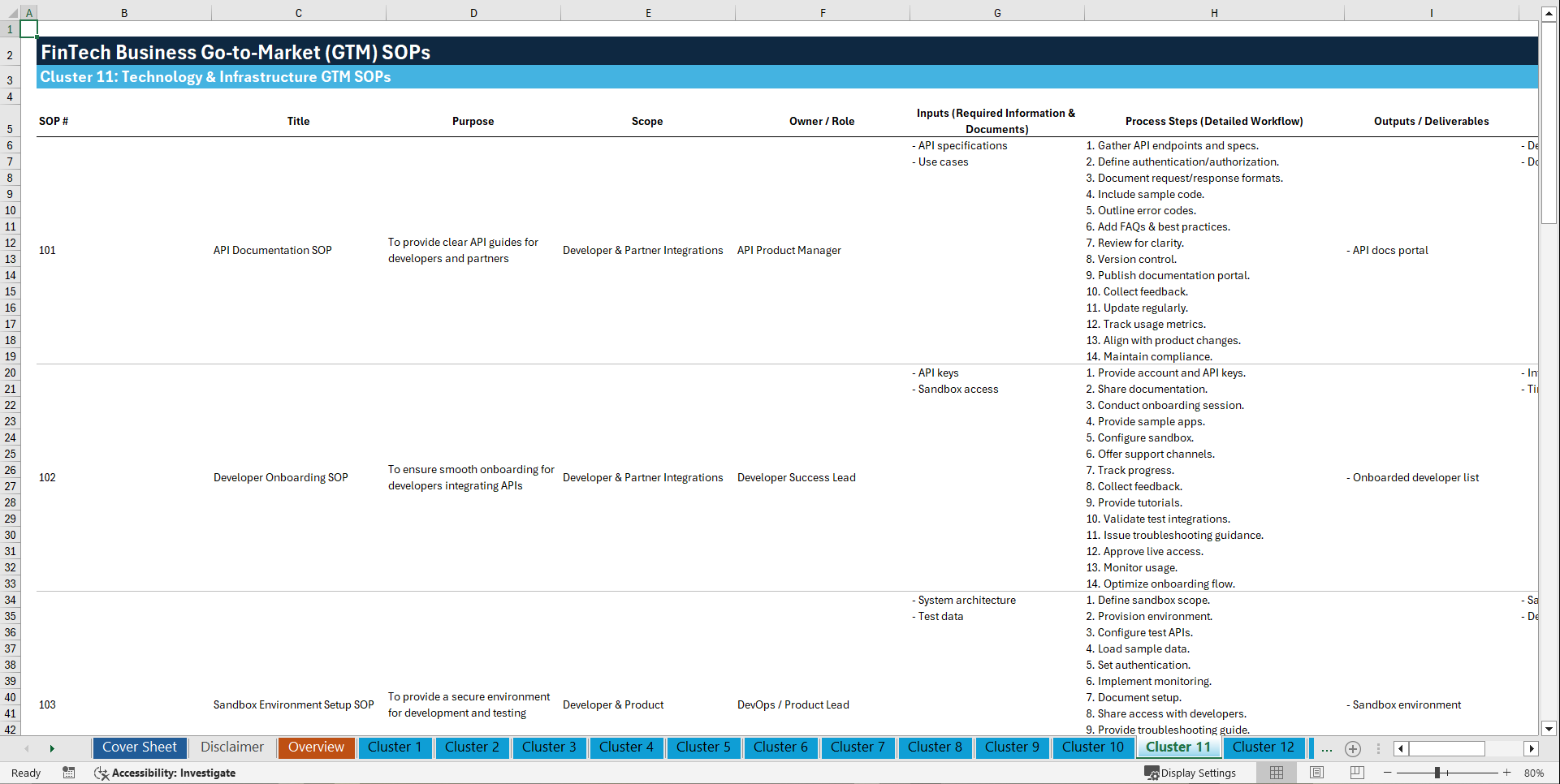
Task: Switch to the Overview sheet tab
Action: [316, 747]
